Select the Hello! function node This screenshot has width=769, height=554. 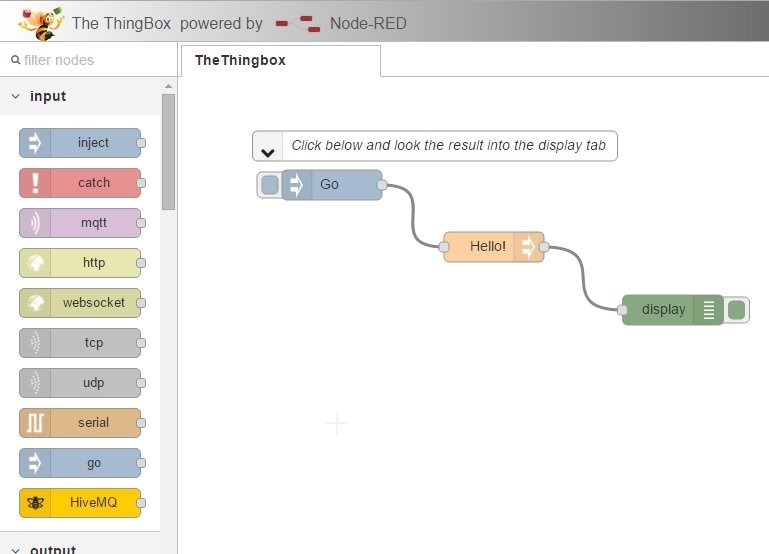click(x=488, y=246)
